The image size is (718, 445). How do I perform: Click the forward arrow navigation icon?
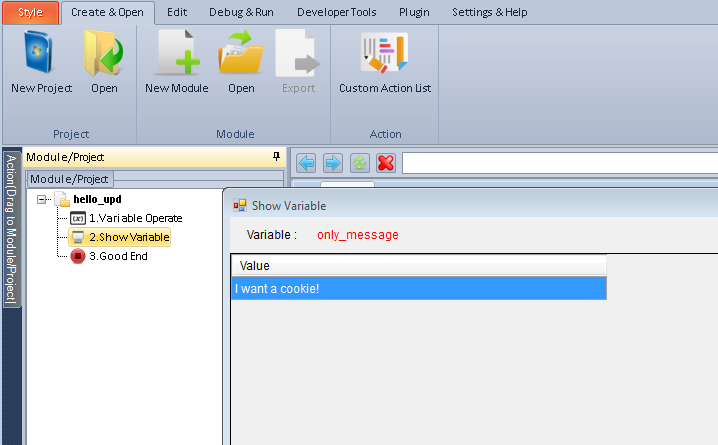pyautogui.click(x=333, y=163)
